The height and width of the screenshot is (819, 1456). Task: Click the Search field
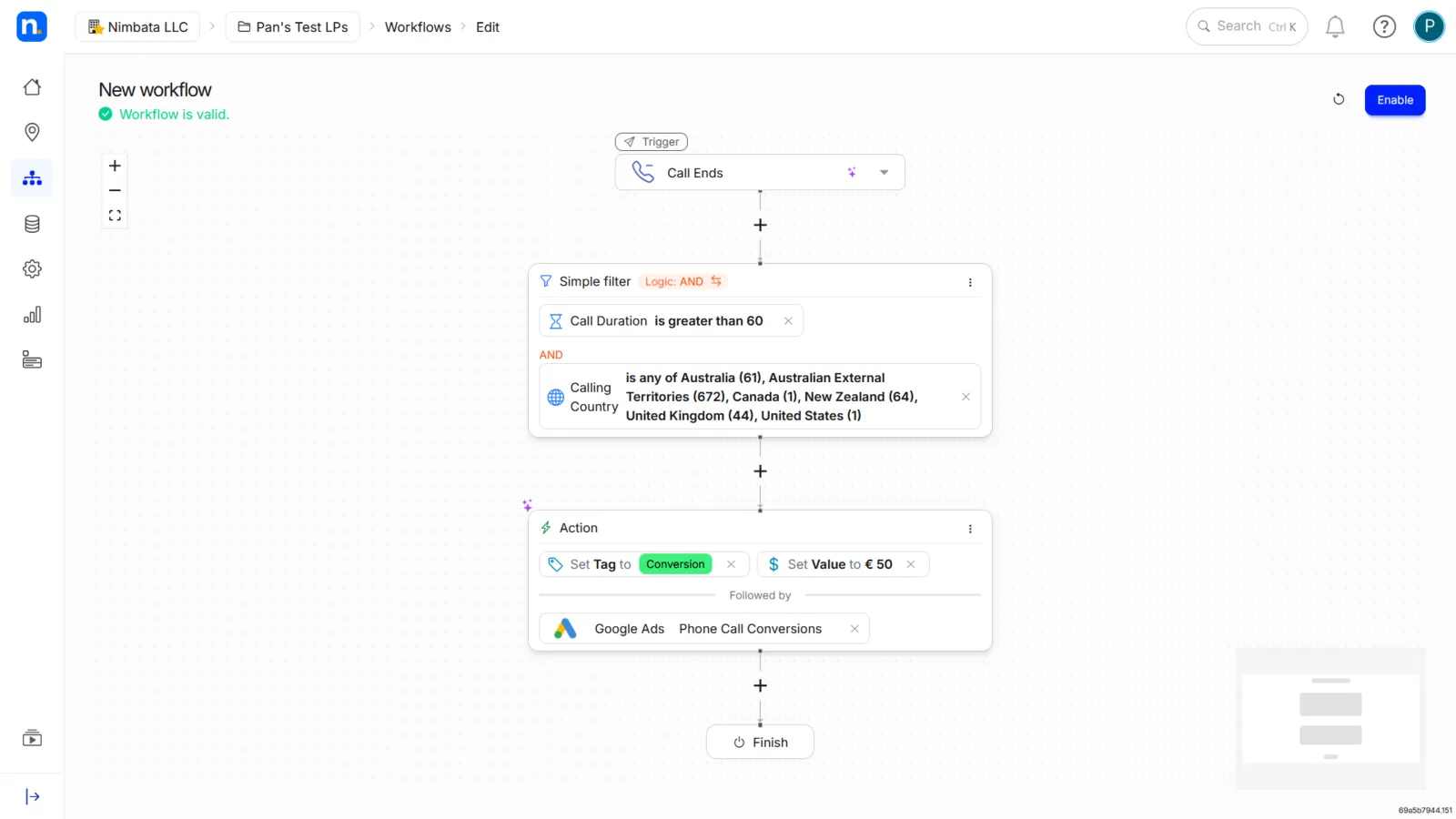(1247, 26)
